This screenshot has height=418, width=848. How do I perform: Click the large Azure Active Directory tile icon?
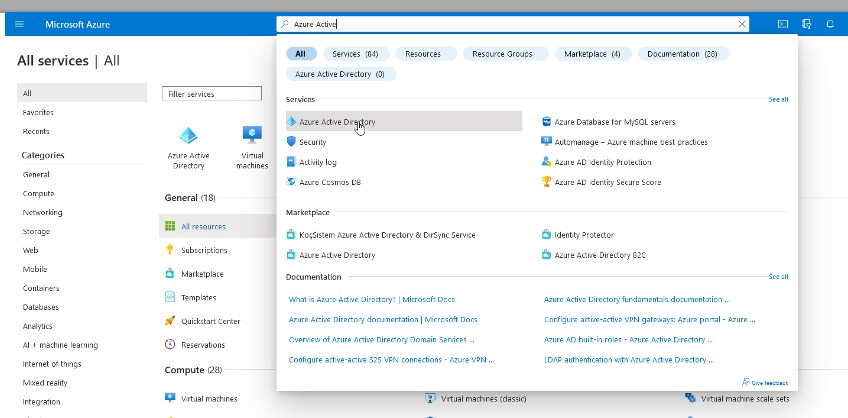(x=188, y=135)
